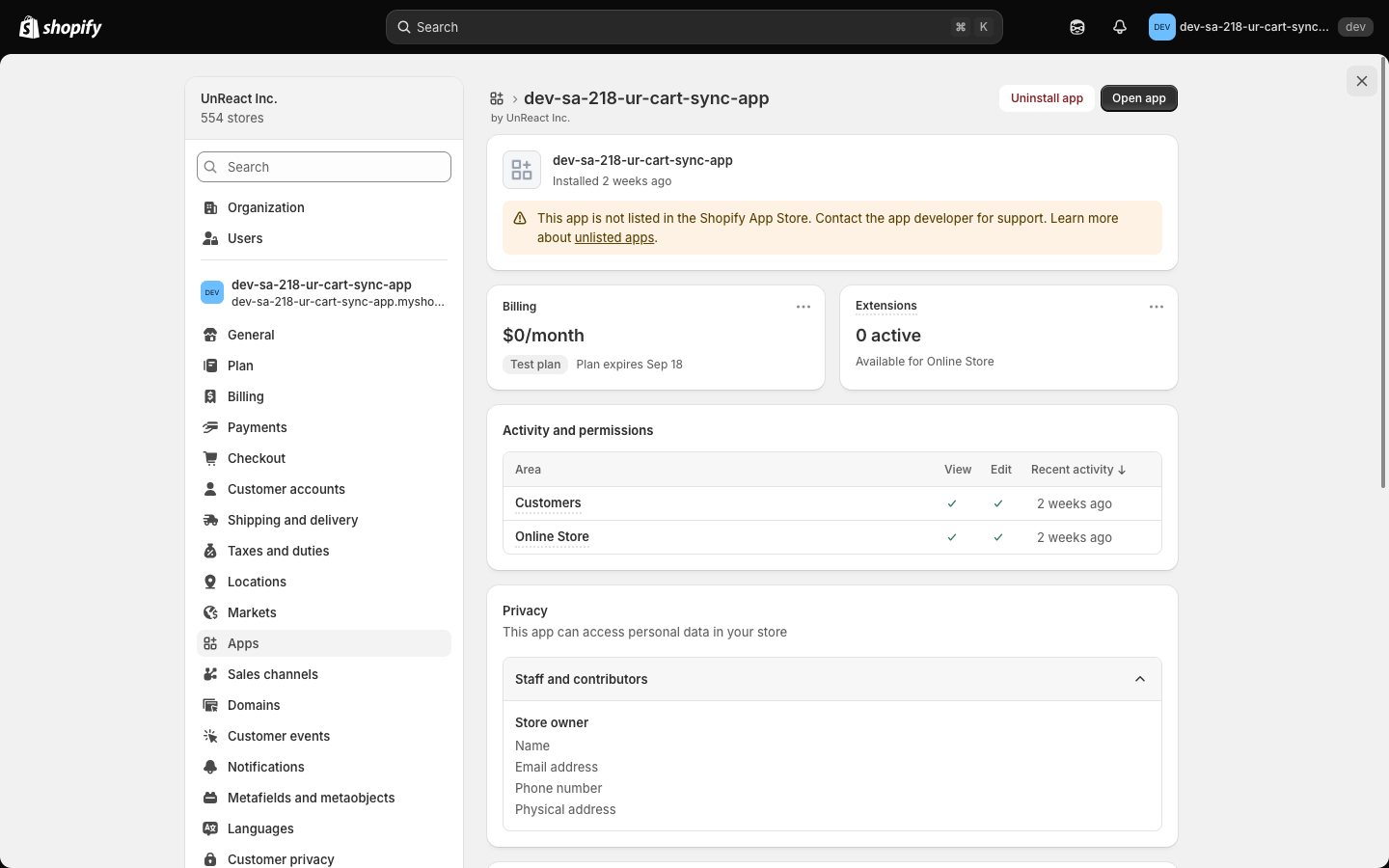
Task: Click the by UnReact Inc. subtitle
Action: pyautogui.click(x=531, y=118)
